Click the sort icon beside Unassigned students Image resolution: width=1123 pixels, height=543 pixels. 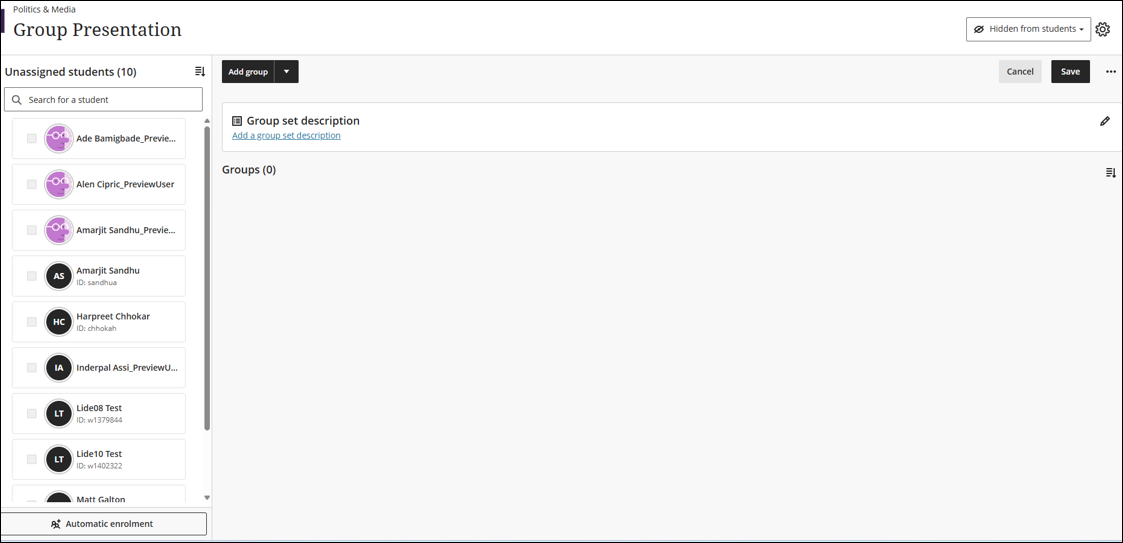click(200, 72)
